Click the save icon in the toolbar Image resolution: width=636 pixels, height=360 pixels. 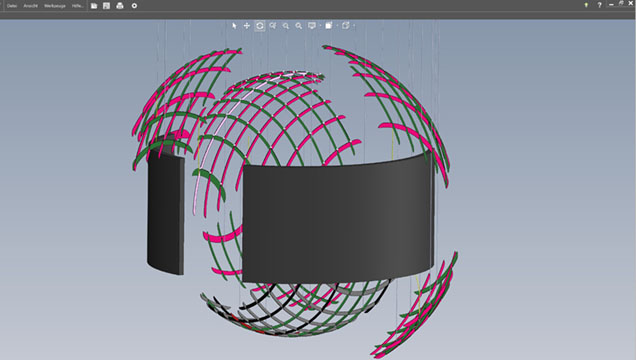106,6
